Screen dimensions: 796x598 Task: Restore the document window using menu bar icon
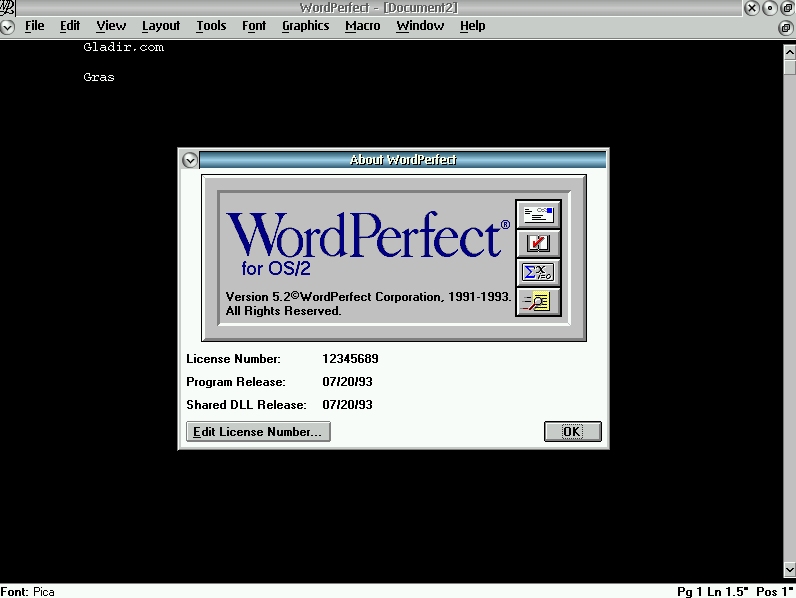point(786,27)
